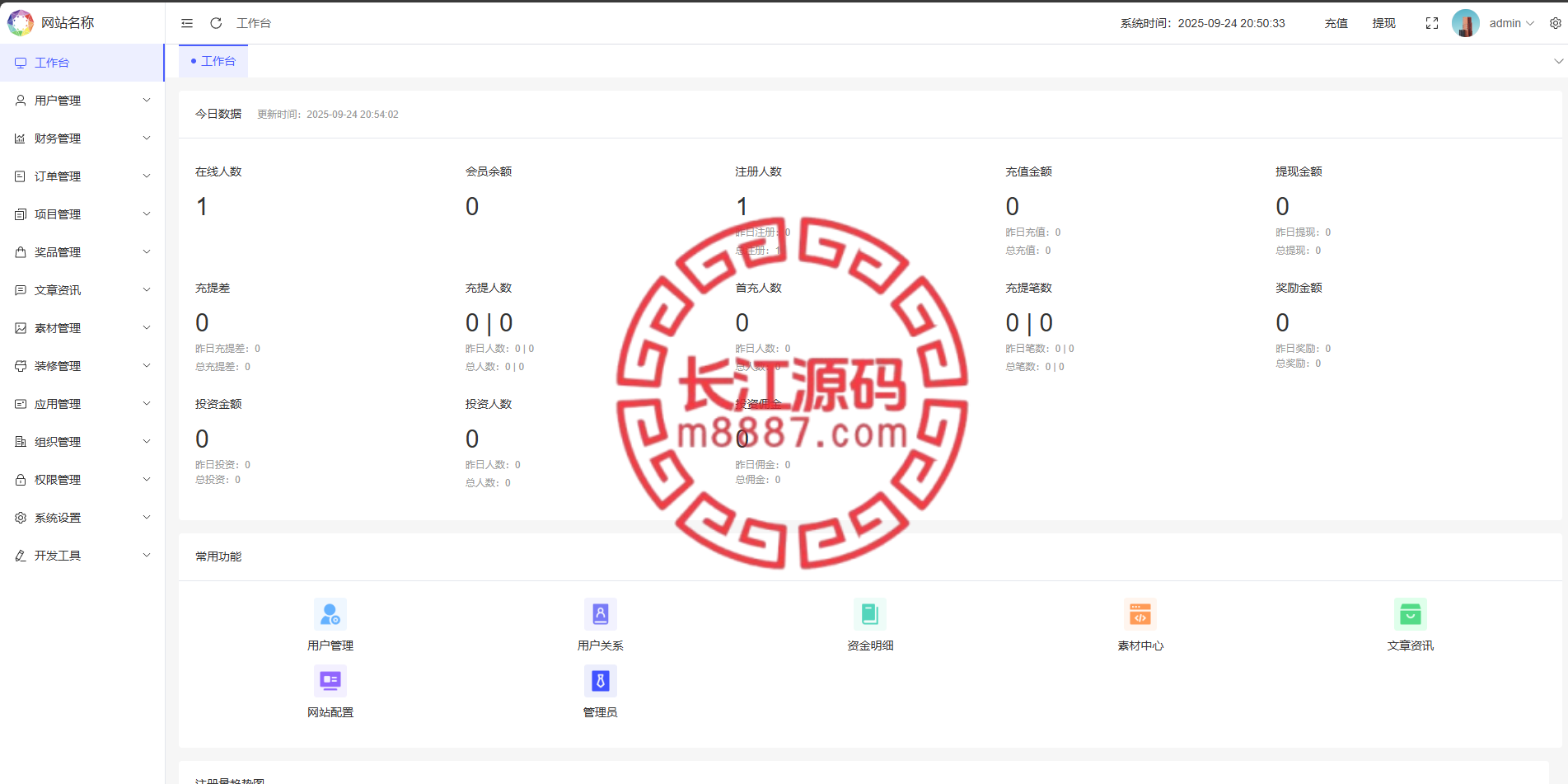Click the 网站名称 site title
The image size is (1568, 784).
[x=68, y=23]
